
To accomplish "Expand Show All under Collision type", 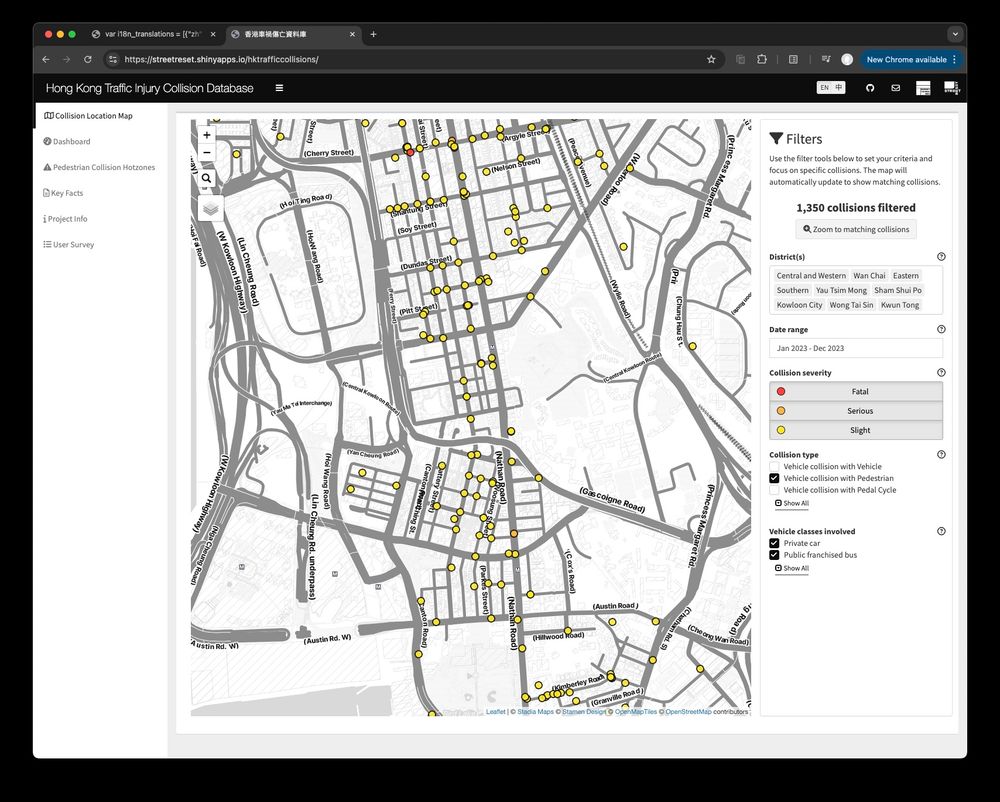I will (x=791, y=504).
